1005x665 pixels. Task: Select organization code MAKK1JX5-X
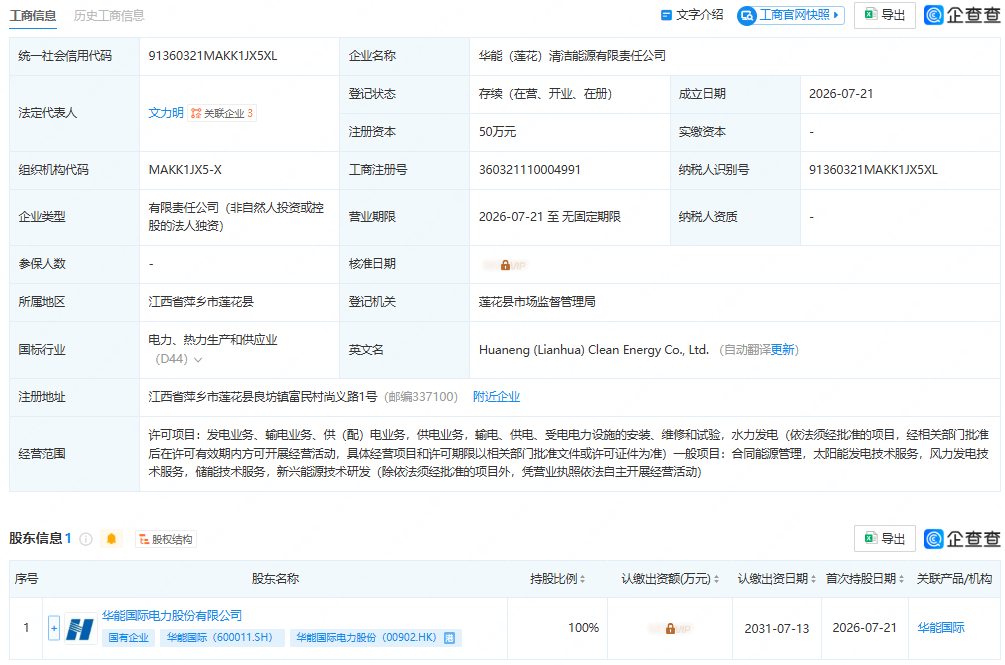[x=185, y=170]
